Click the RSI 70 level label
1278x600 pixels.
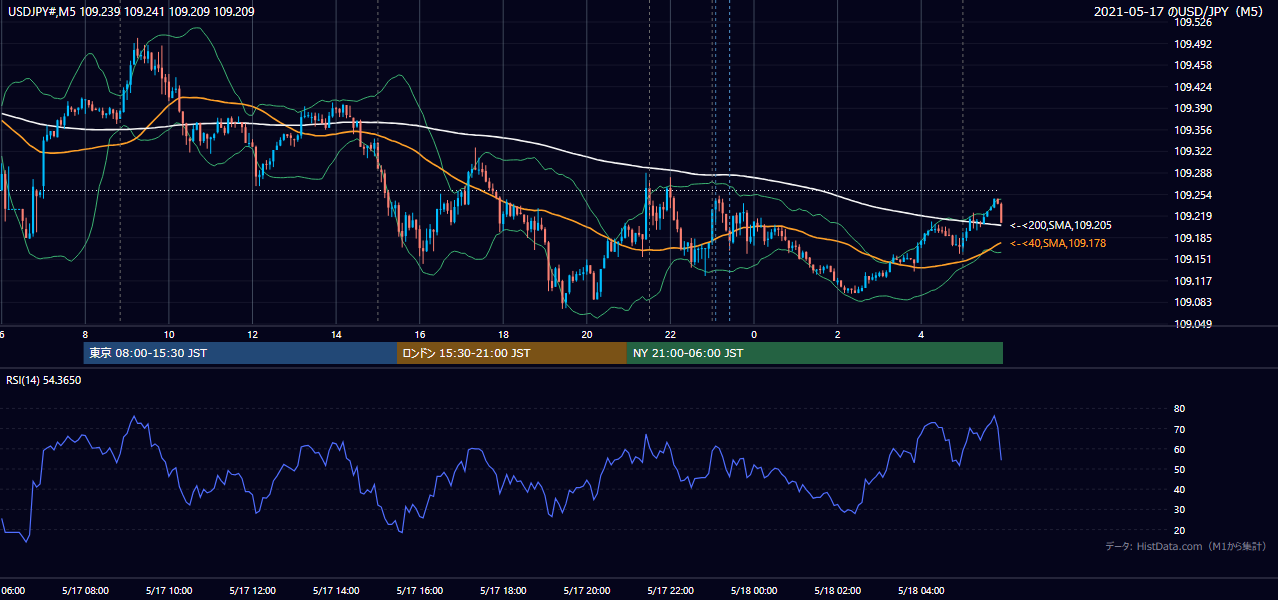(1179, 429)
